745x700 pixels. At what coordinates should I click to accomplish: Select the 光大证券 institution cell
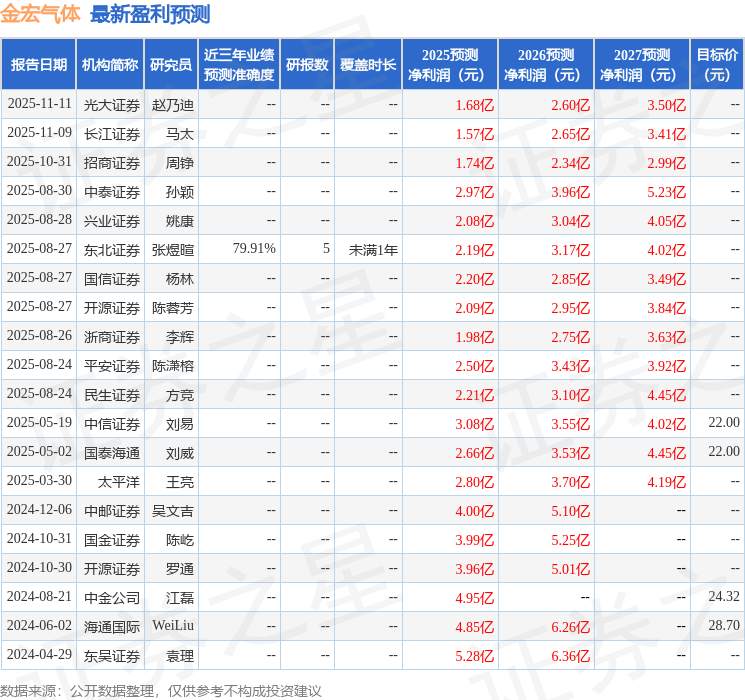(112, 105)
